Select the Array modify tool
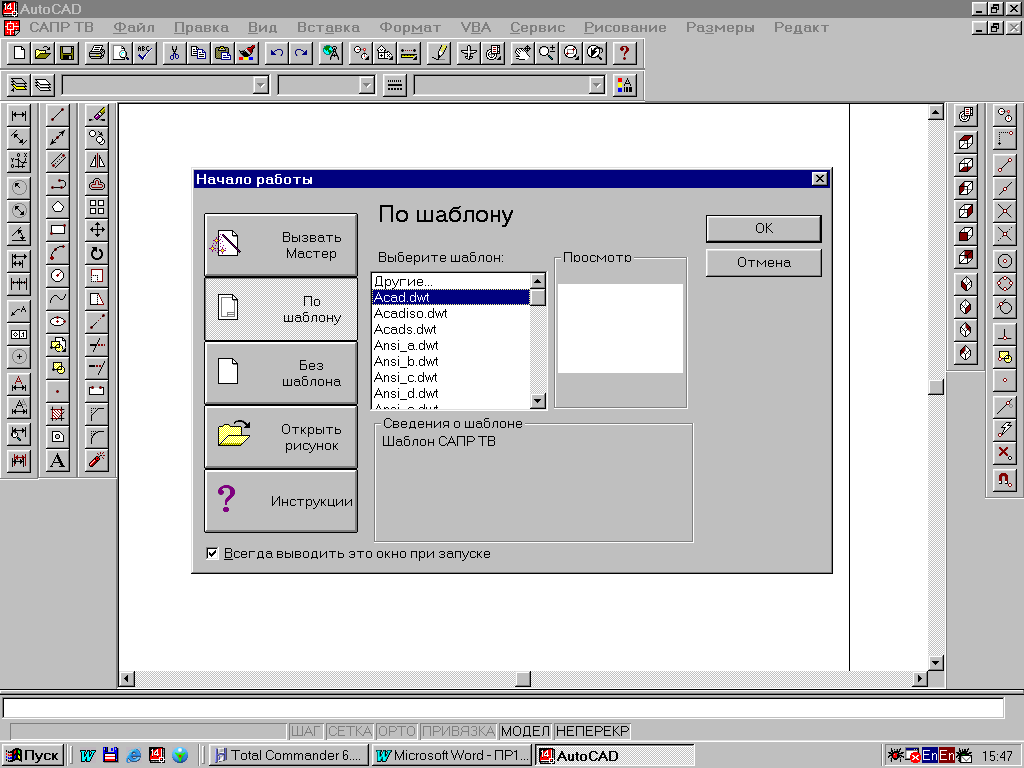Image resolution: width=1024 pixels, height=768 pixels. point(97,207)
